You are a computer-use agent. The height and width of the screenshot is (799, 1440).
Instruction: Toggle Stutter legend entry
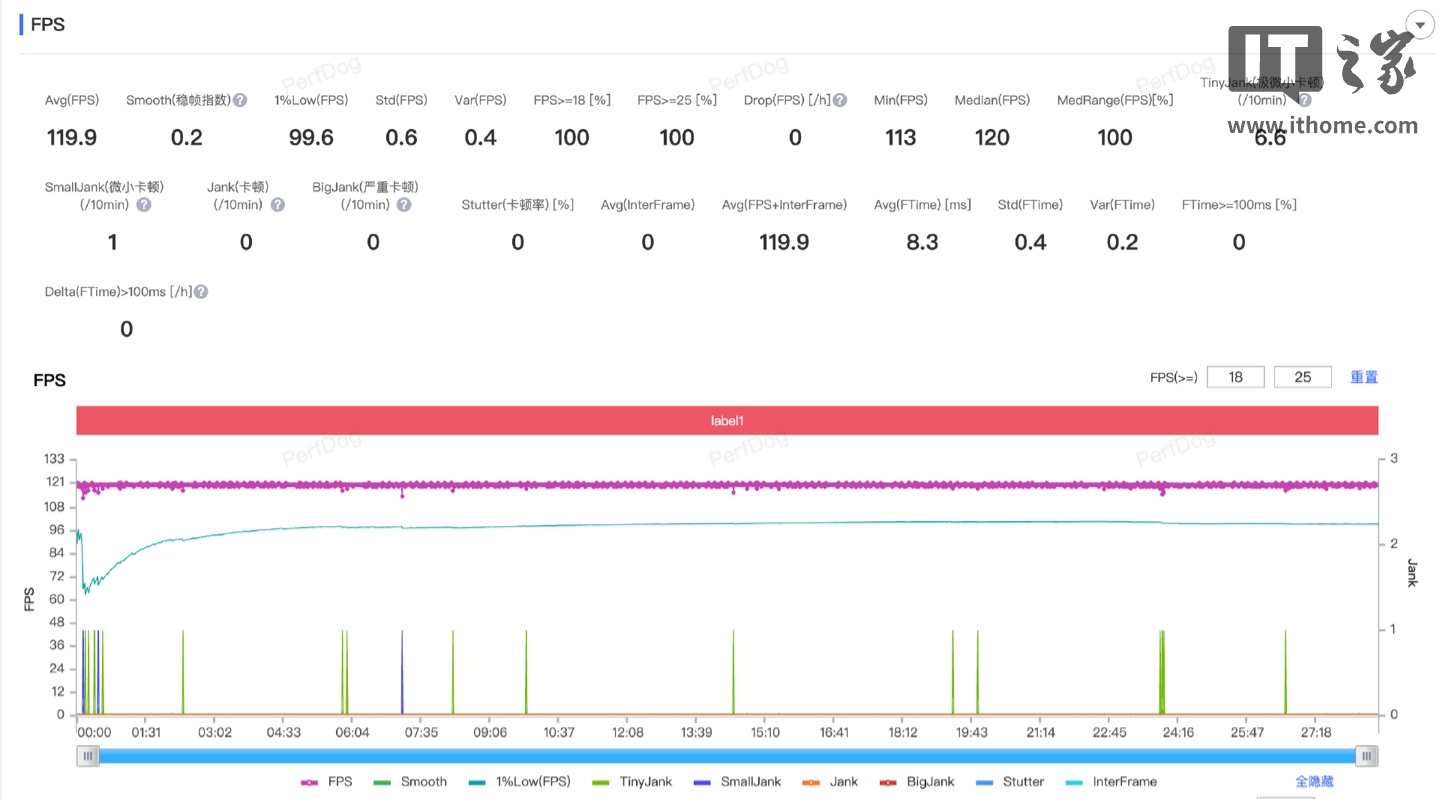[1011, 782]
